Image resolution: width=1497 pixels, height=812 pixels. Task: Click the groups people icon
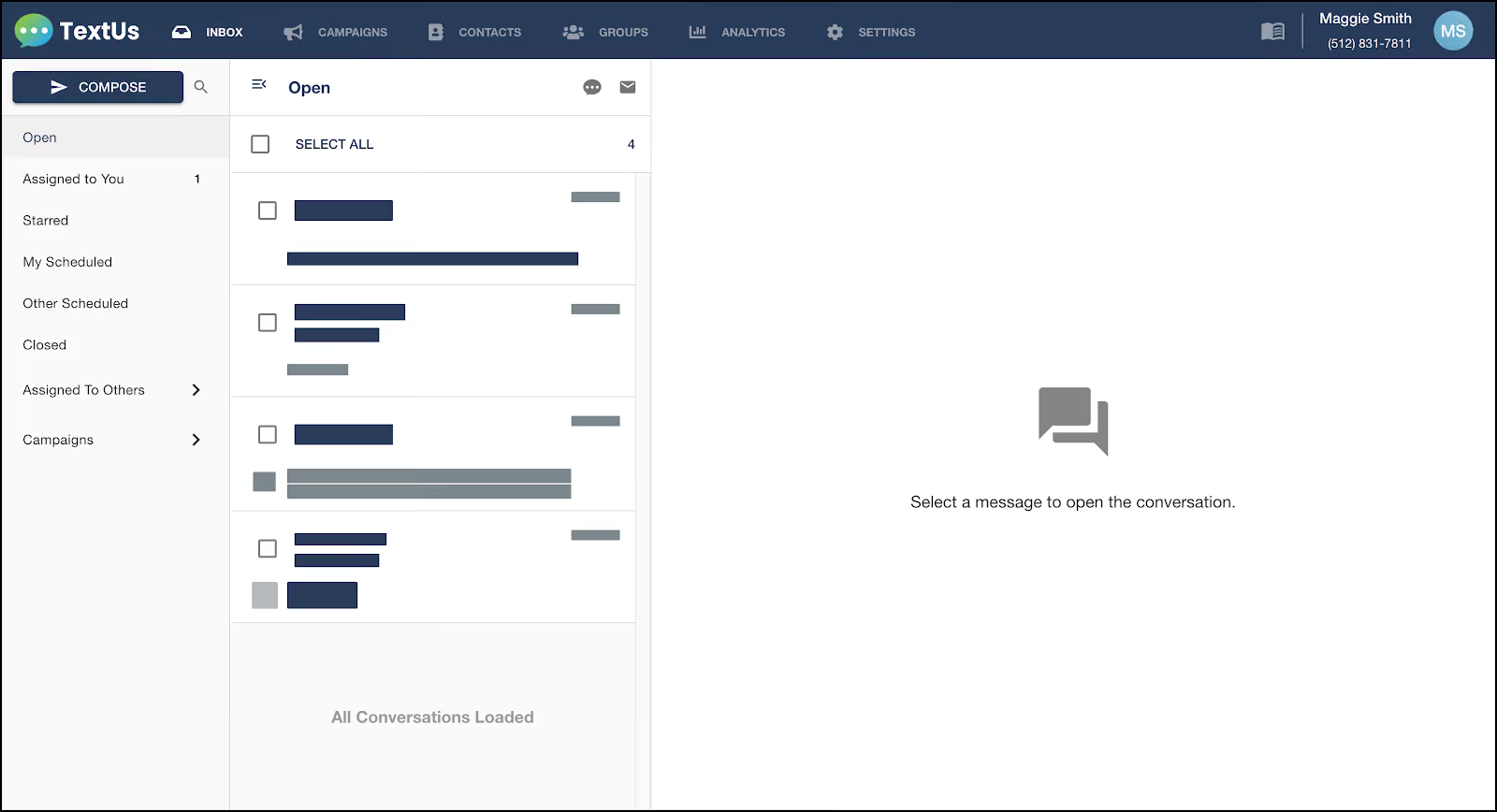573,32
